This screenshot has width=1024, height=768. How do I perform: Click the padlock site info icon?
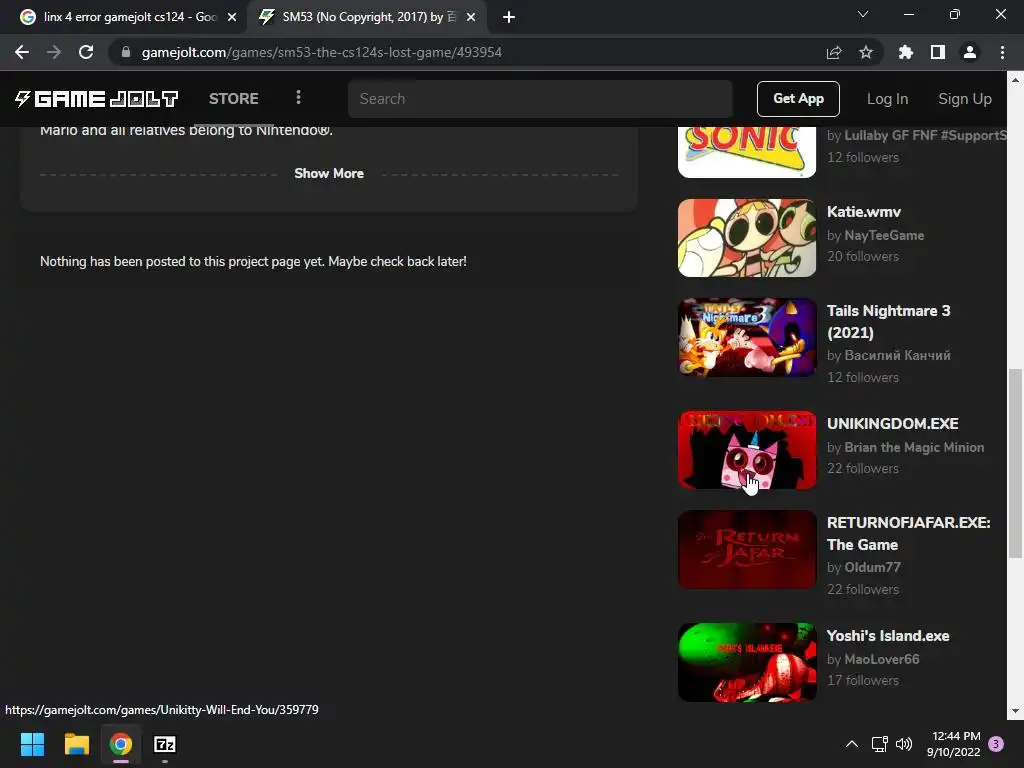point(126,52)
